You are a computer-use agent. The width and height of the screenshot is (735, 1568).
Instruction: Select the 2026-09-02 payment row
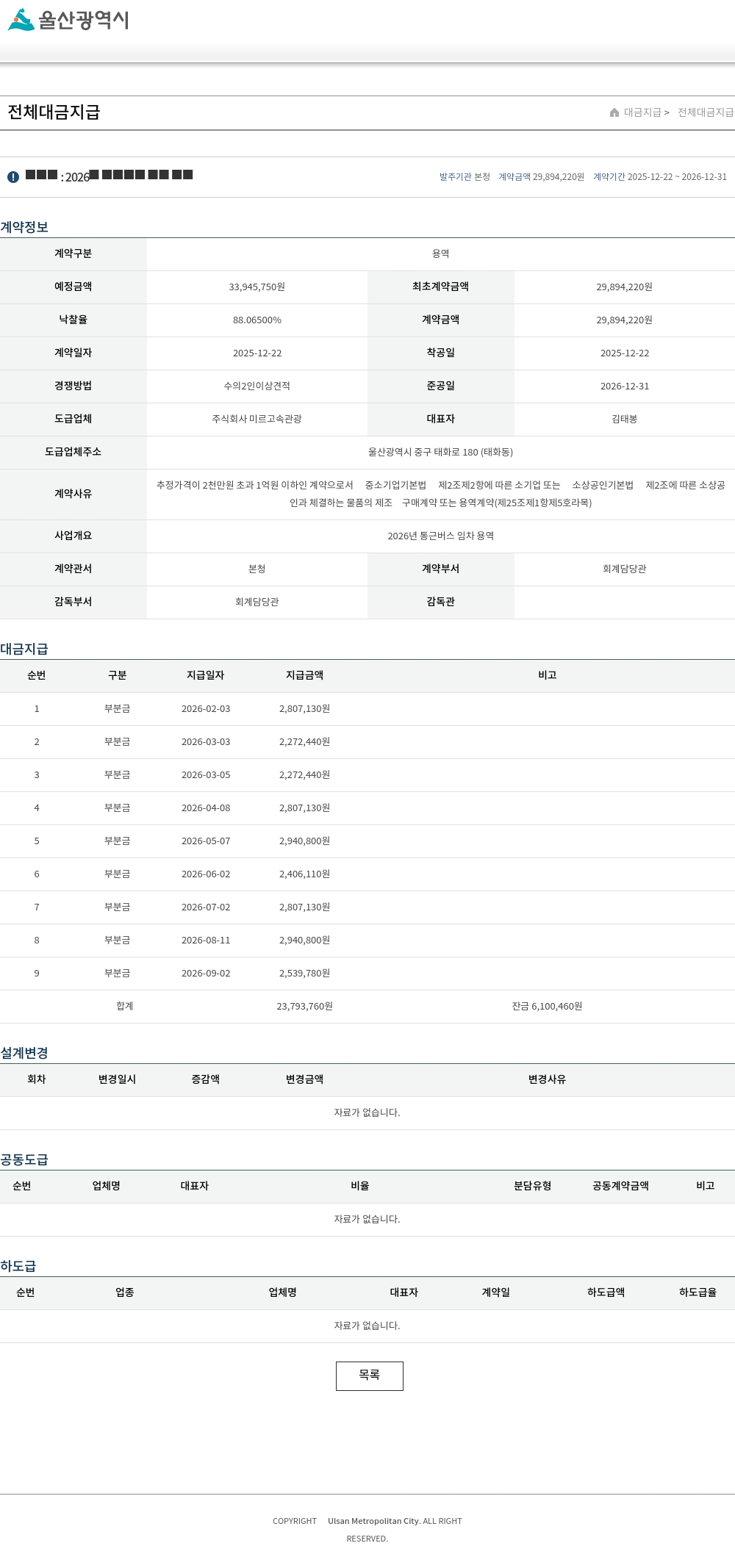point(367,974)
